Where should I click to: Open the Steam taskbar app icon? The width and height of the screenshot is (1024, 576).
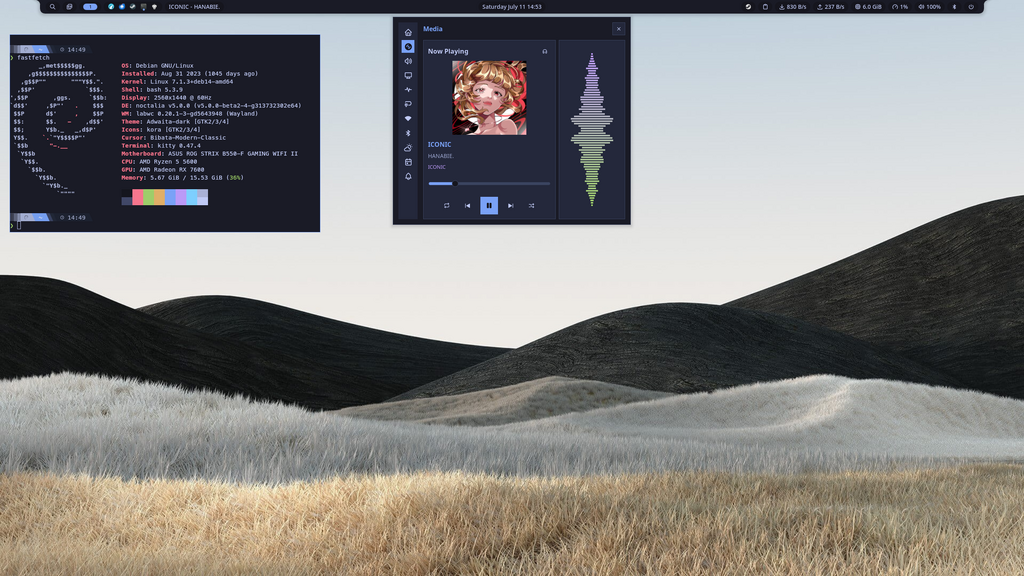133,7
